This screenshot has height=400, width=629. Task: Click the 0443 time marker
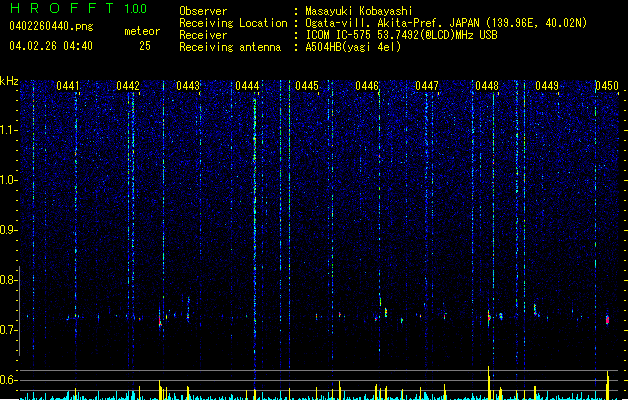pos(188,86)
